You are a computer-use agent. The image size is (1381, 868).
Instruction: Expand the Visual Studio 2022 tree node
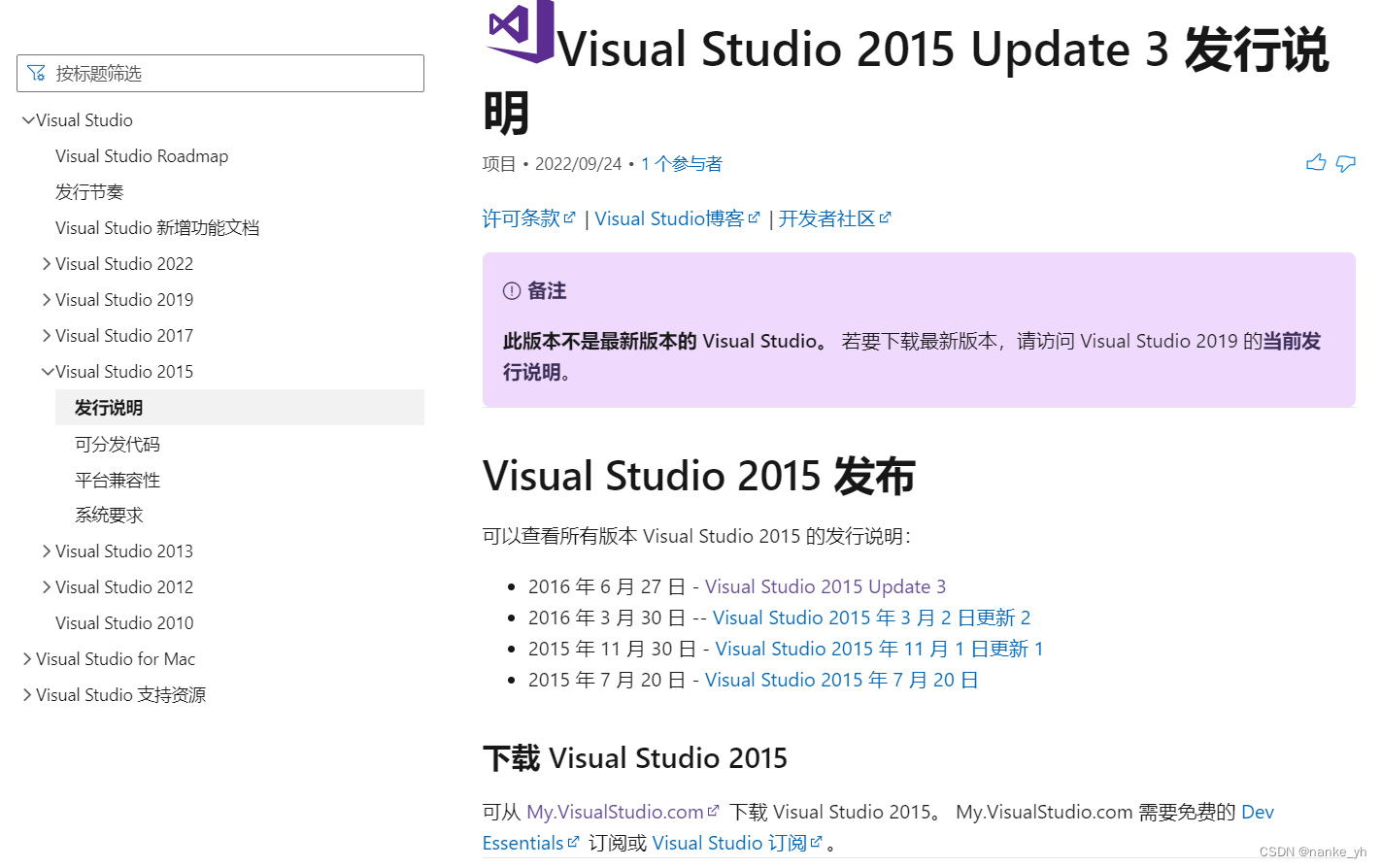[x=47, y=263]
